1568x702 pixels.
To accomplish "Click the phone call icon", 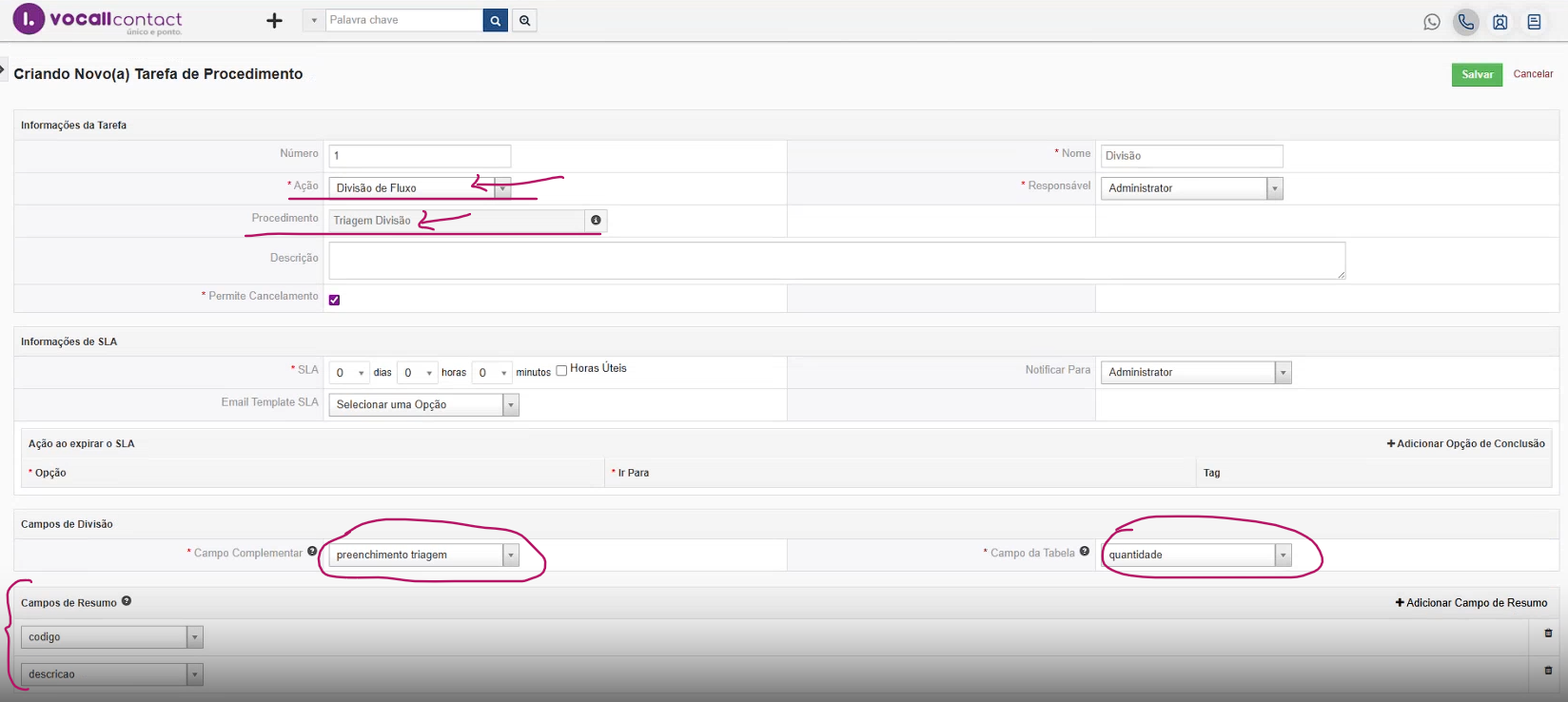I will click(1465, 22).
